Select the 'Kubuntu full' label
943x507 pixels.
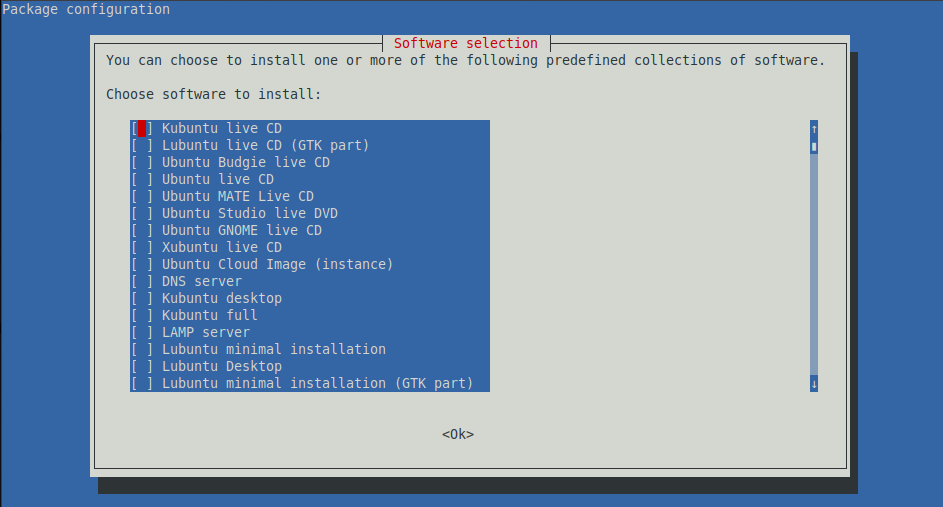pos(209,315)
